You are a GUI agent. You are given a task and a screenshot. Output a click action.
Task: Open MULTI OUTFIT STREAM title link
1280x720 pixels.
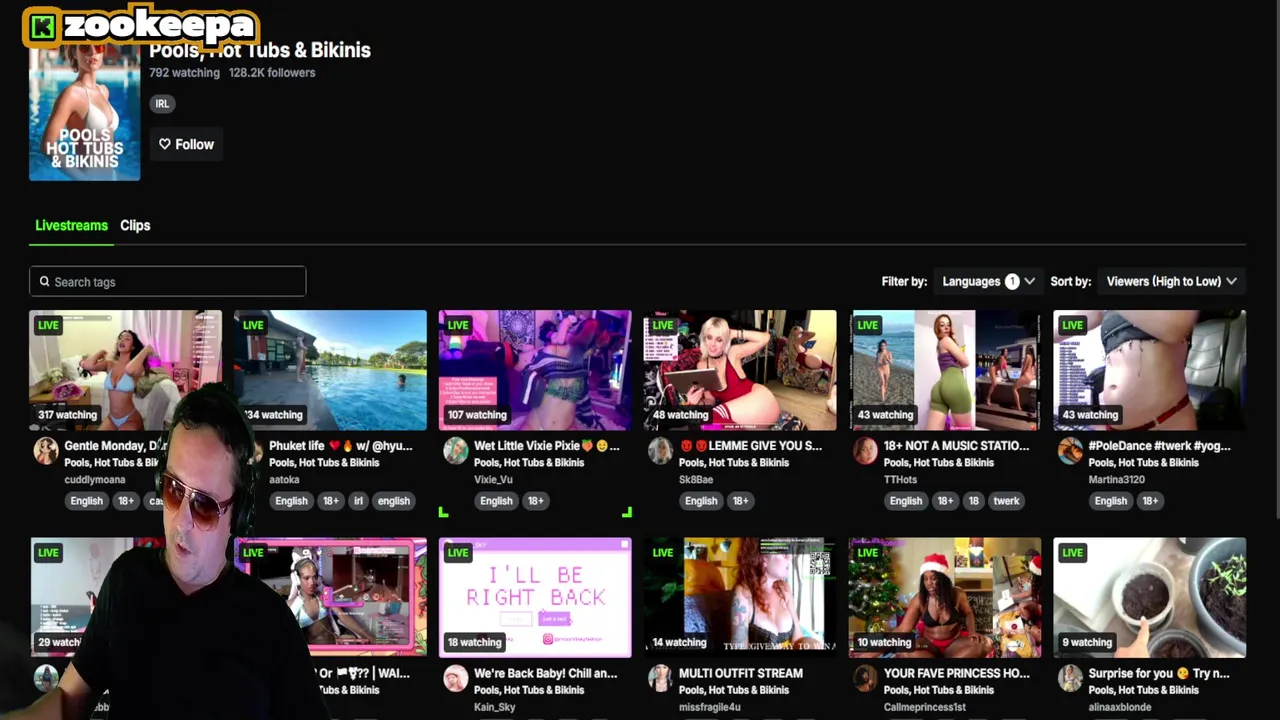tap(741, 674)
